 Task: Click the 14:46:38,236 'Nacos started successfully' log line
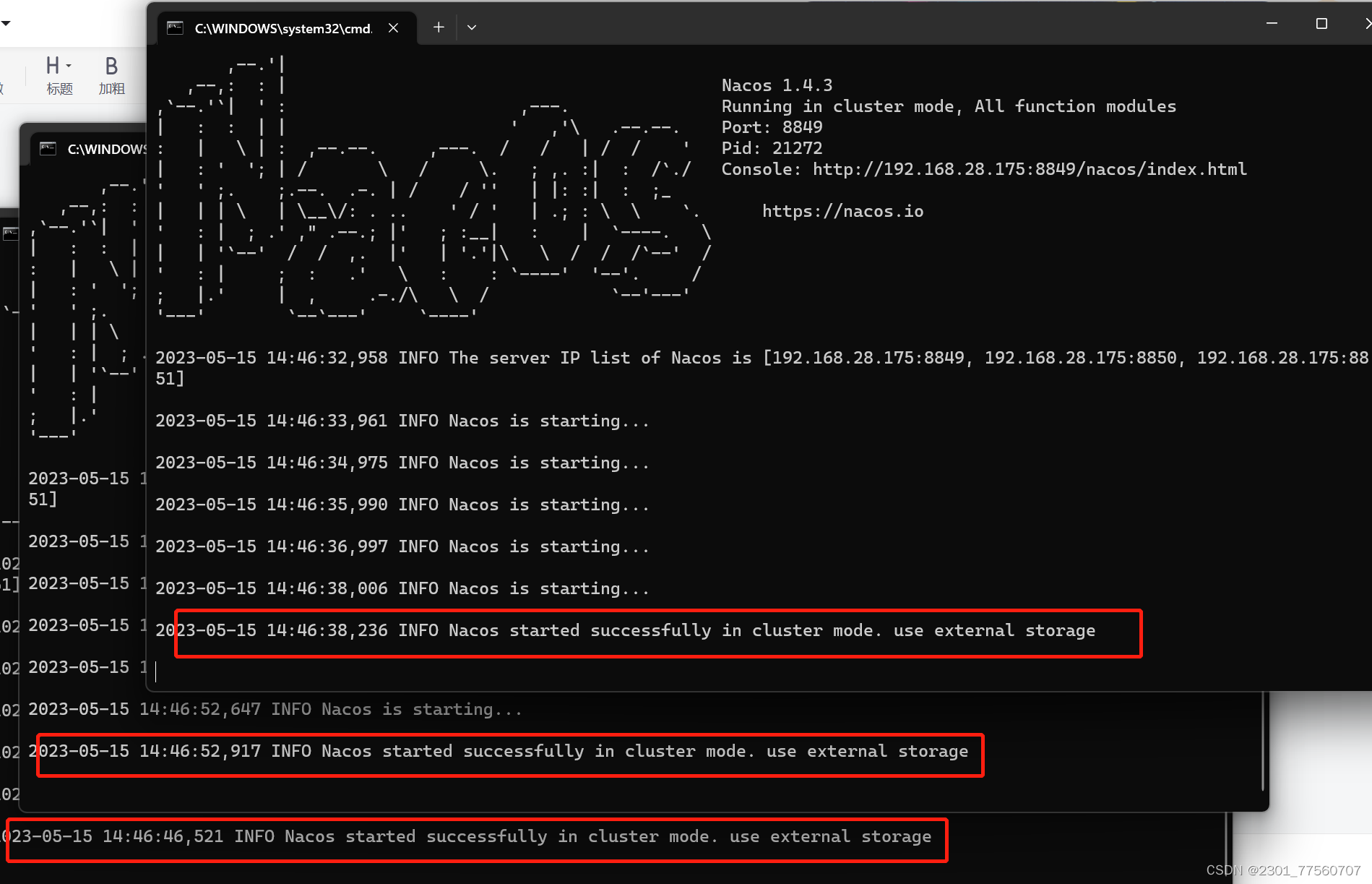[625, 630]
